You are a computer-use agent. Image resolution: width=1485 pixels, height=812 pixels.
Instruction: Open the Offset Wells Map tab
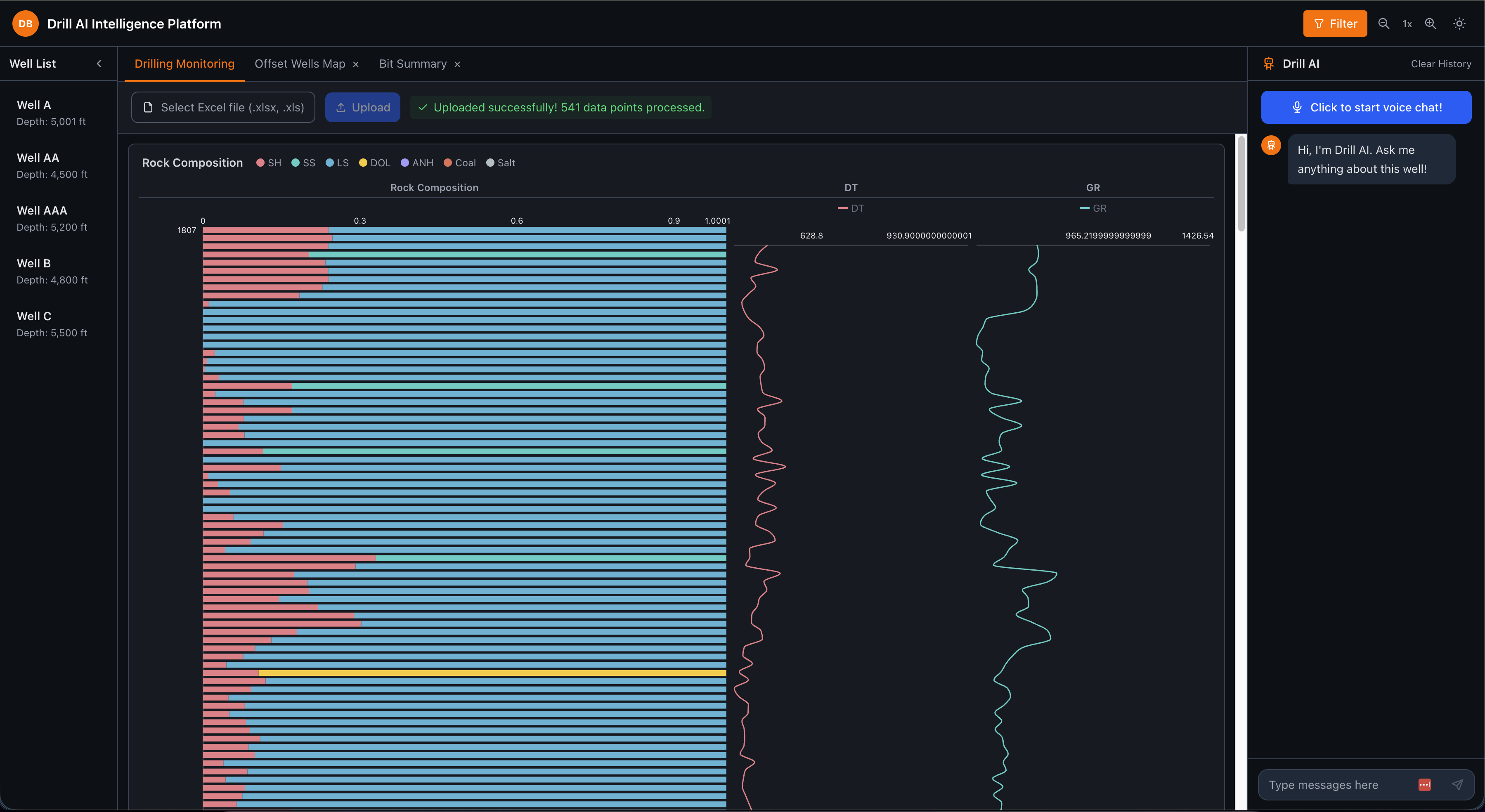pos(300,64)
